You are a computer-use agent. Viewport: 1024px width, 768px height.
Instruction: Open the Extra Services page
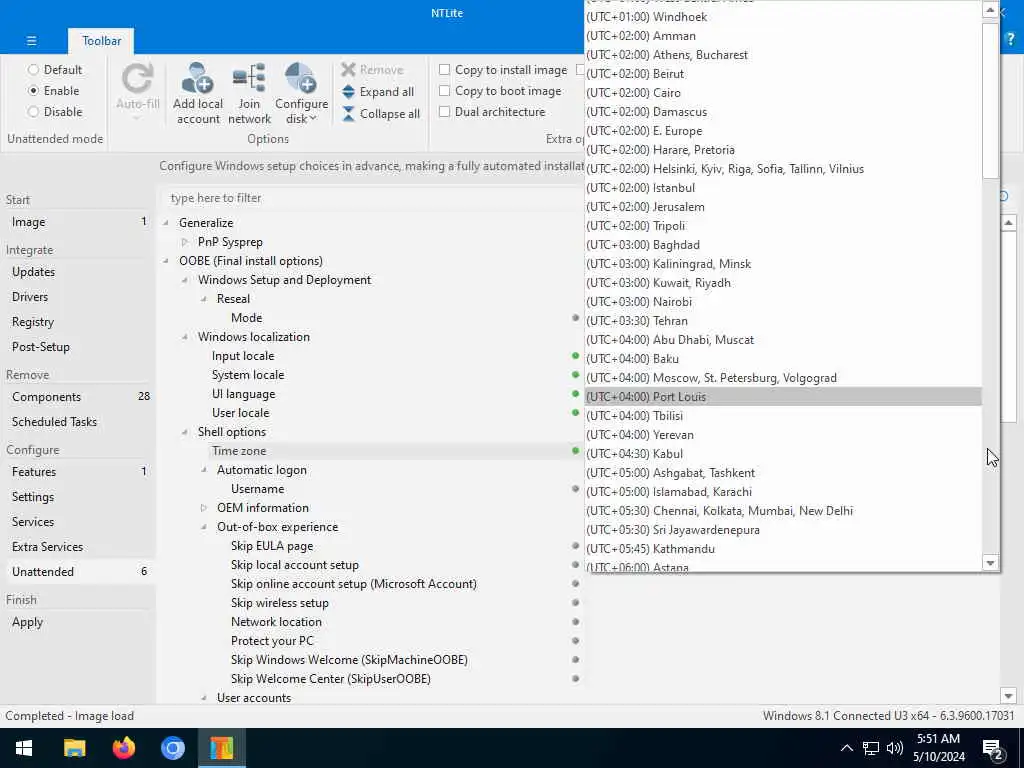(78, 547)
